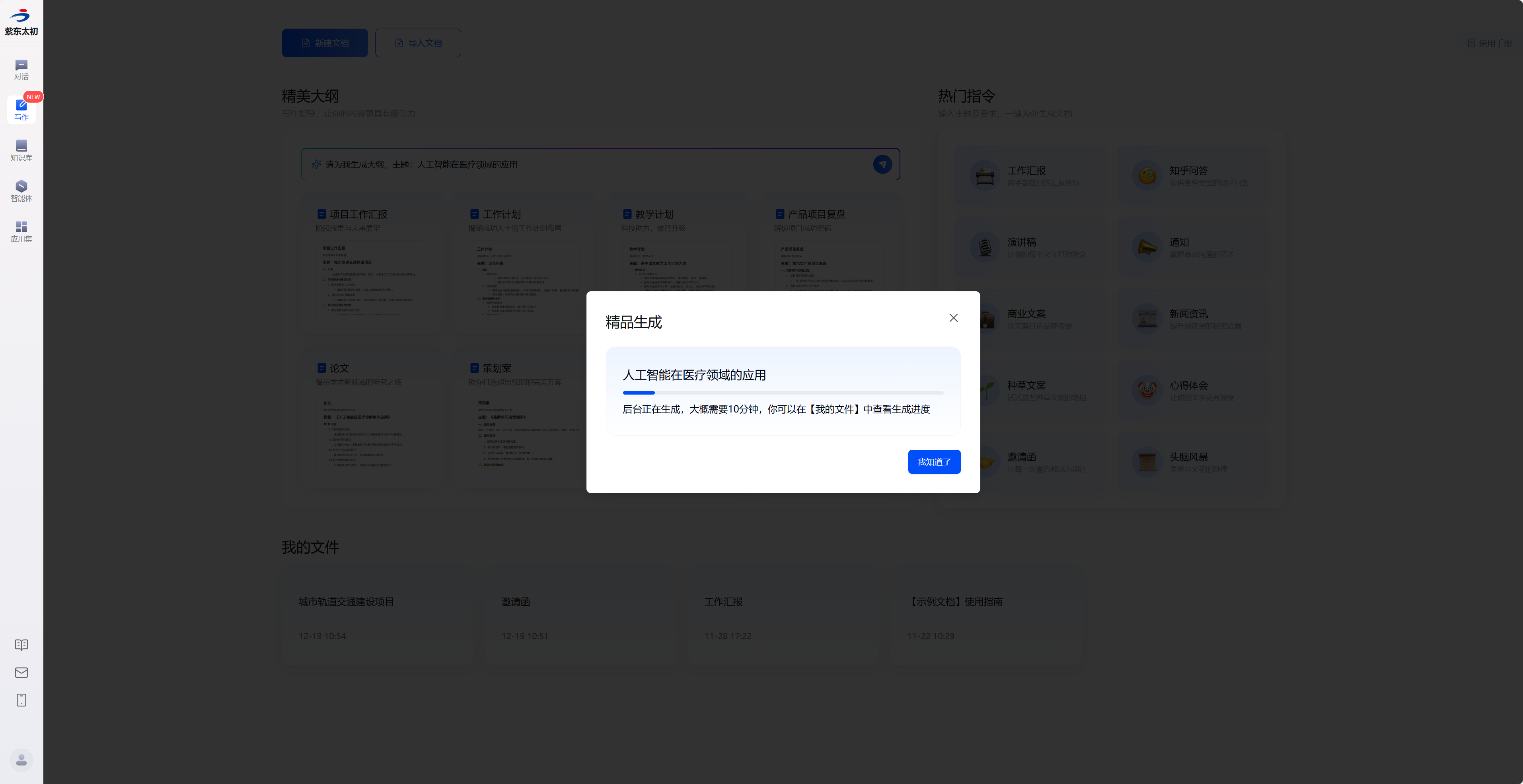Image resolution: width=1523 pixels, height=784 pixels.
Task: Click the mobile phone icon in sidebar
Action: (21, 700)
